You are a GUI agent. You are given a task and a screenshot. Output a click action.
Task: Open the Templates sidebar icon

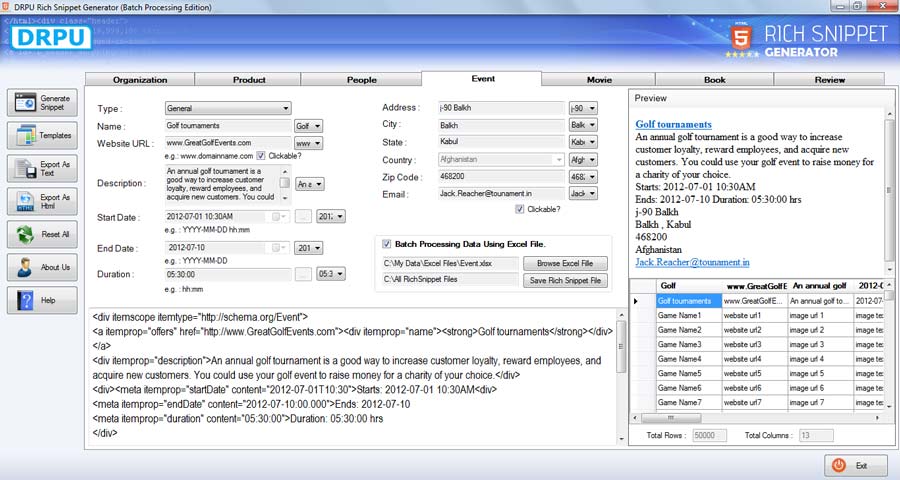coord(26,136)
